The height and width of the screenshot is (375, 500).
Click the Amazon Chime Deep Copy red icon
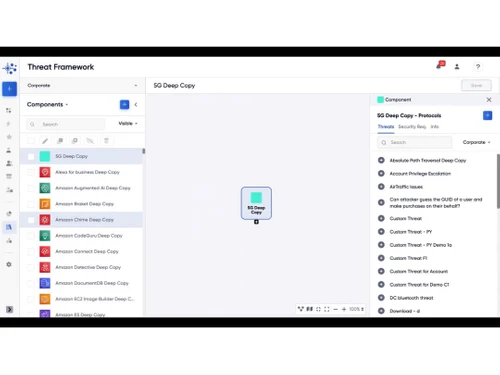tap(45, 220)
